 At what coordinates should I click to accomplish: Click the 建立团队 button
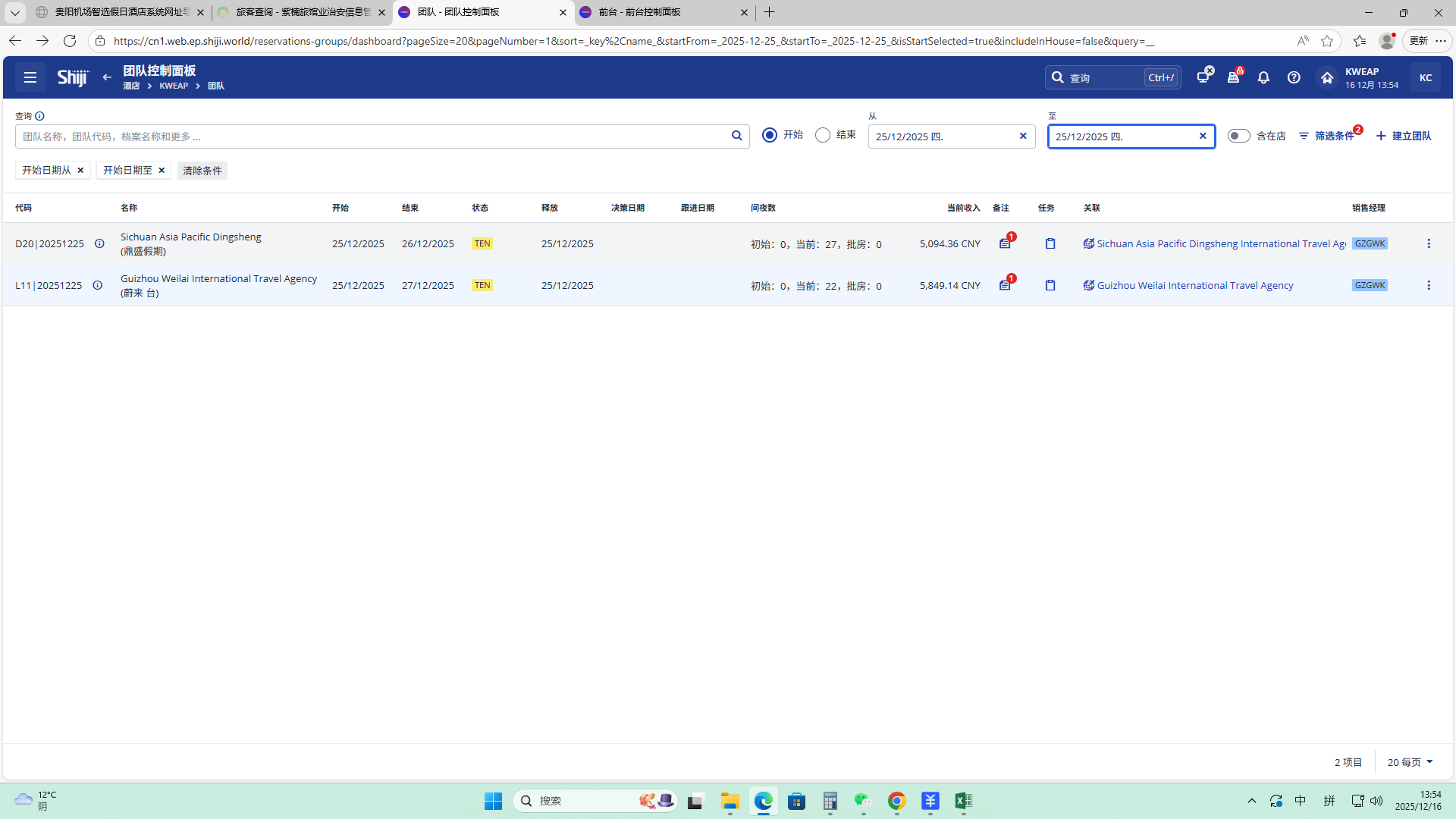pos(1404,136)
